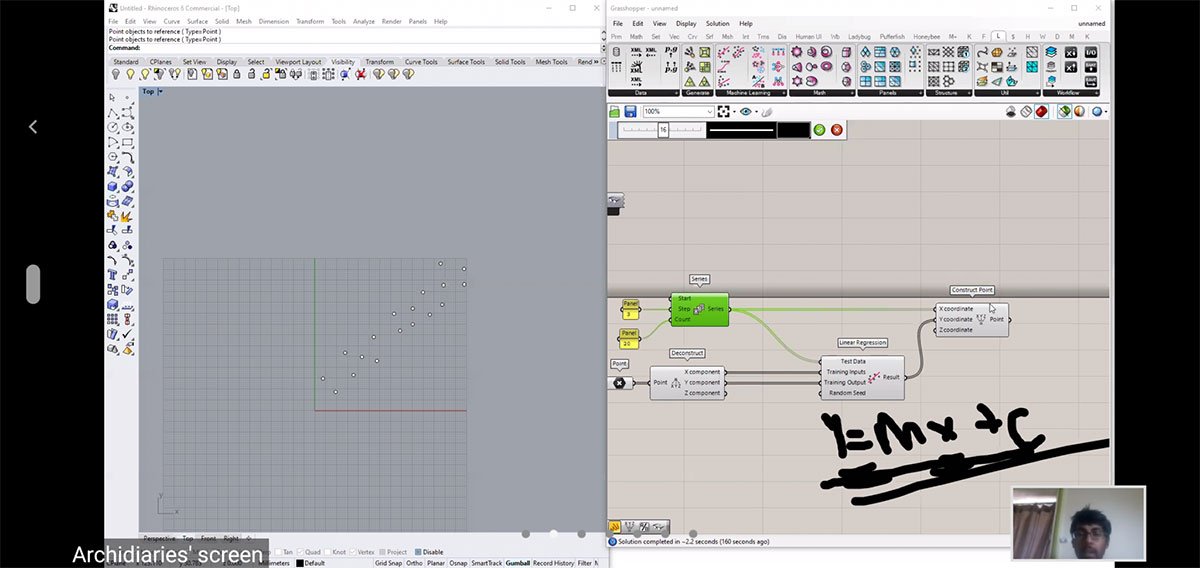Toggle Grid Snap in the status bar

click(x=388, y=563)
